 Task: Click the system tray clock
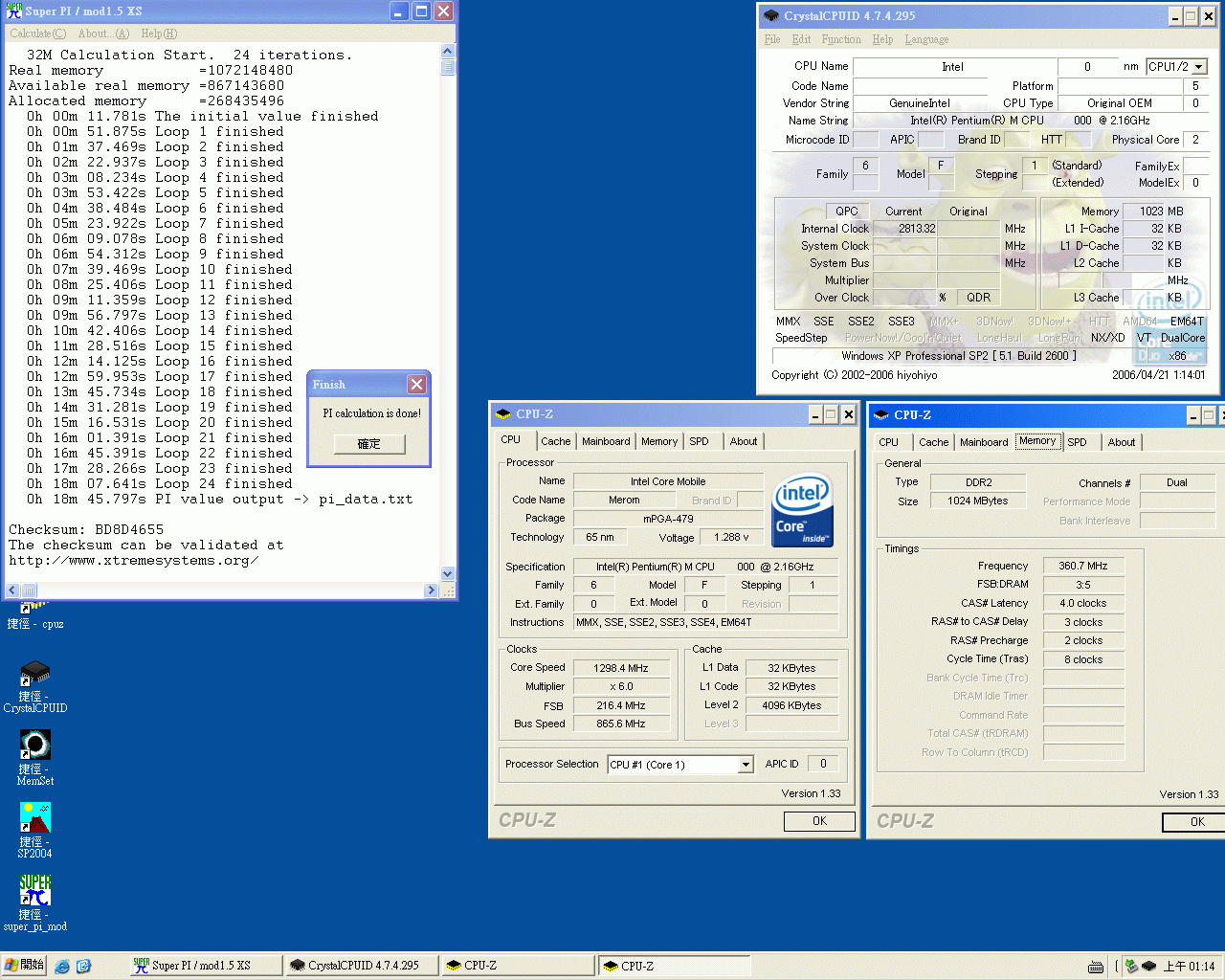tap(1190, 967)
